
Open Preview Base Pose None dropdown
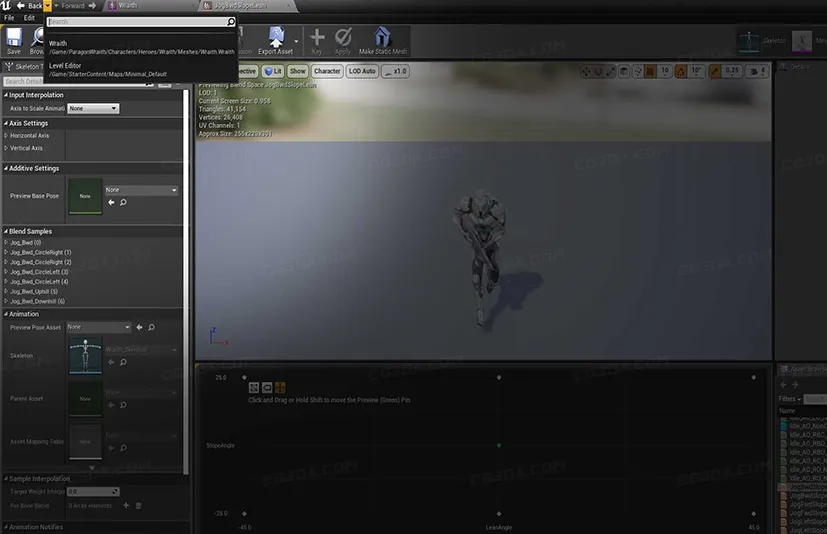pos(141,190)
